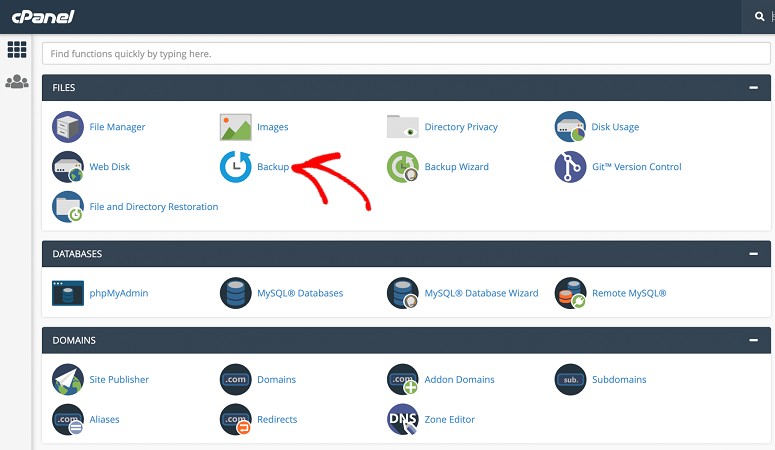The width and height of the screenshot is (775, 450).
Task: Click the Images link
Action: [272, 127]
